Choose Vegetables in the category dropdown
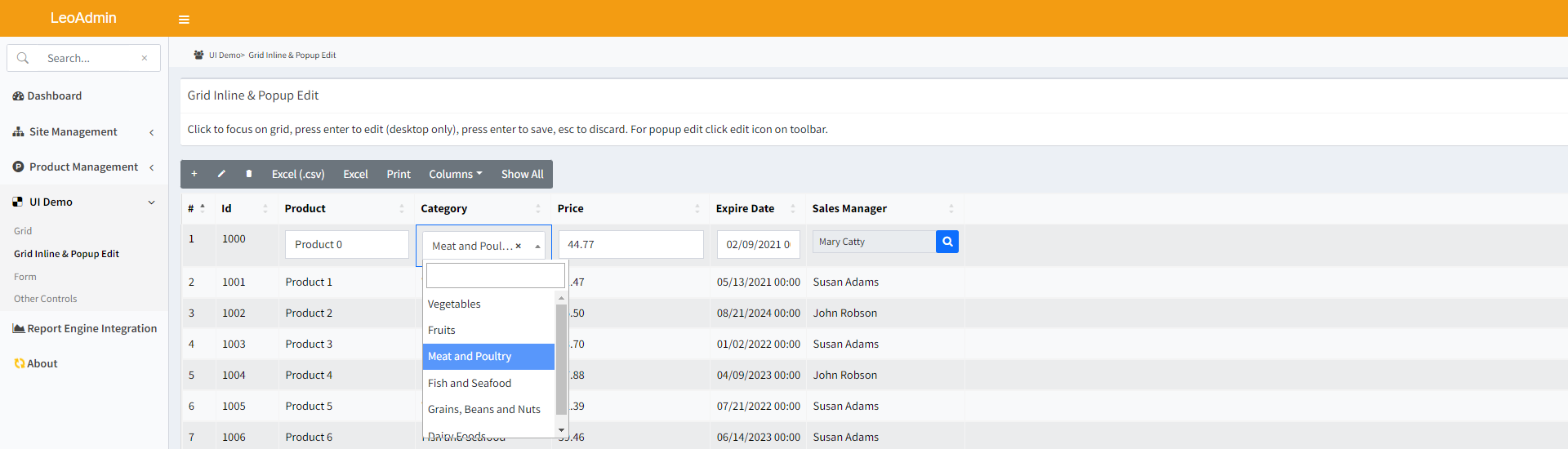The width and height of the screenshot is (1568, 449). tap(454, 304)
